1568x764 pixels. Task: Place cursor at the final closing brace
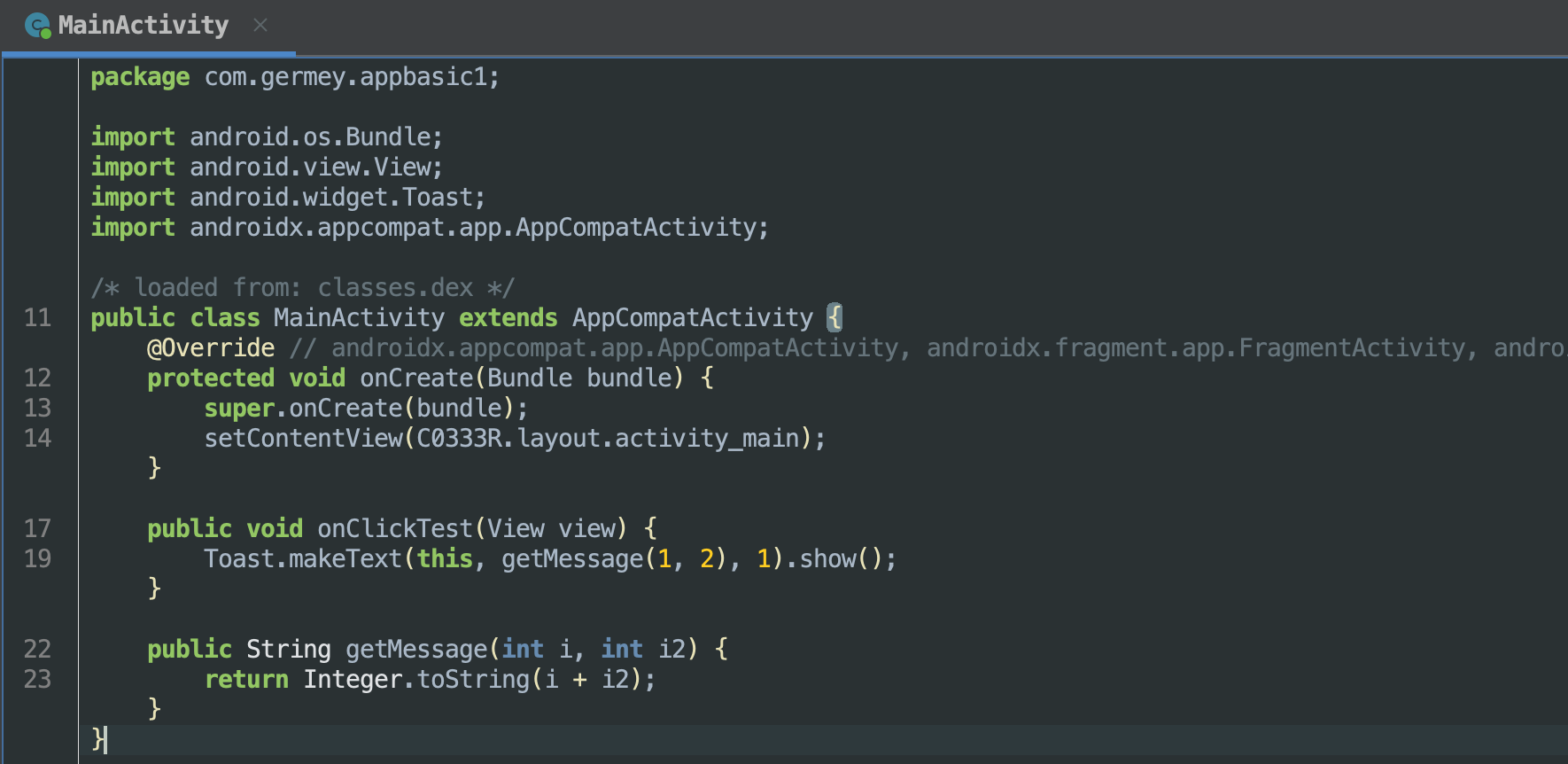pyautogui.click(x=97, y=738)
